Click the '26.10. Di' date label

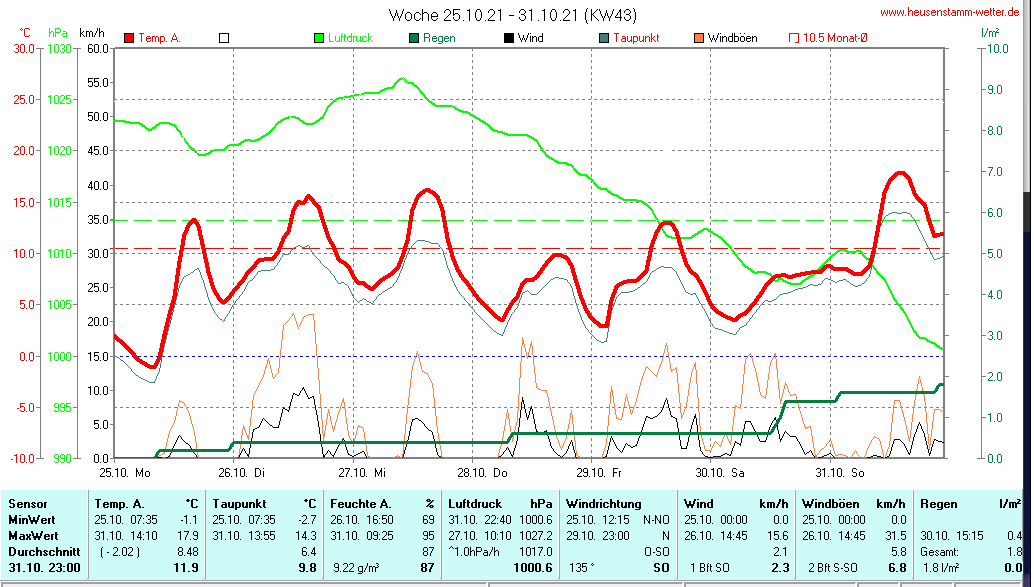[x=242, y=473]
